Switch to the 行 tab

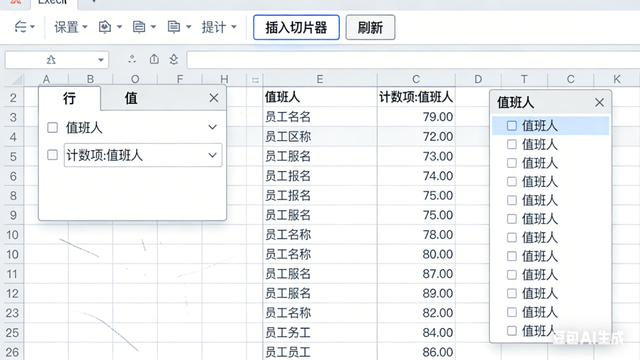(69, 98)
